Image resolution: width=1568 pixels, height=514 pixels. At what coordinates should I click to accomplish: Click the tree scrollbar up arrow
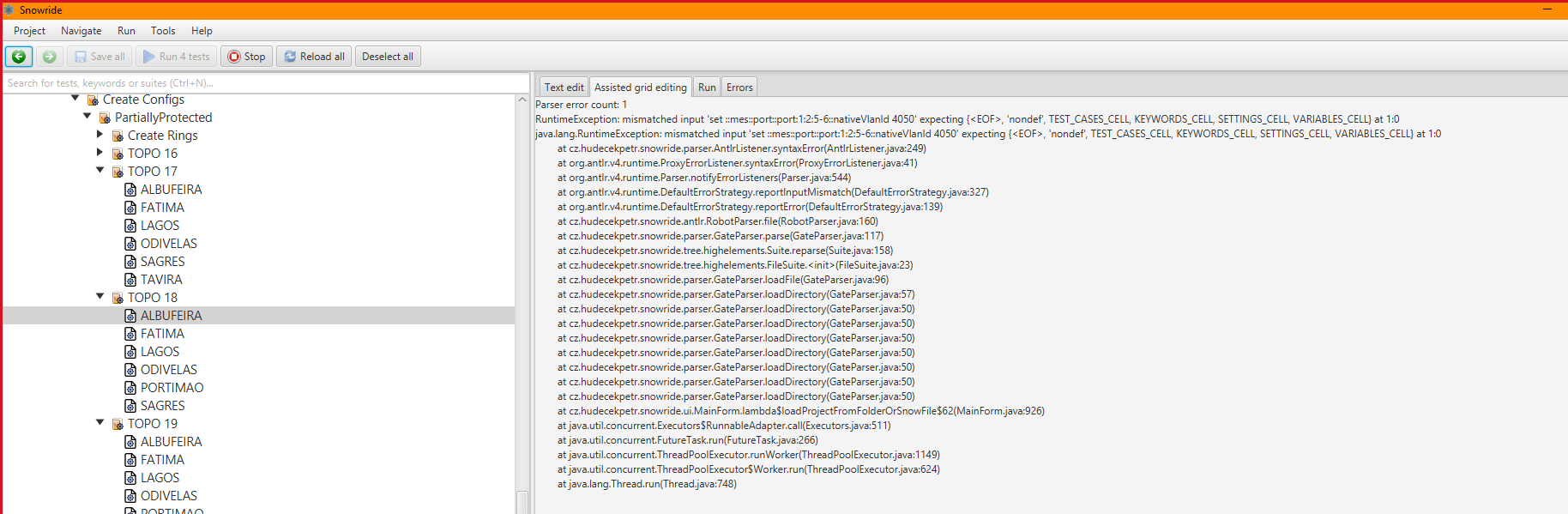(522, 100)
